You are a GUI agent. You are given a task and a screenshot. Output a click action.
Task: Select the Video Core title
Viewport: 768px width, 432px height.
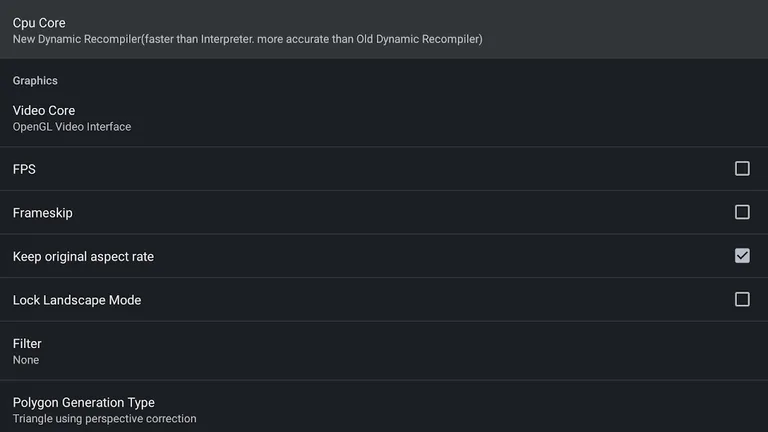pos(44,110)
